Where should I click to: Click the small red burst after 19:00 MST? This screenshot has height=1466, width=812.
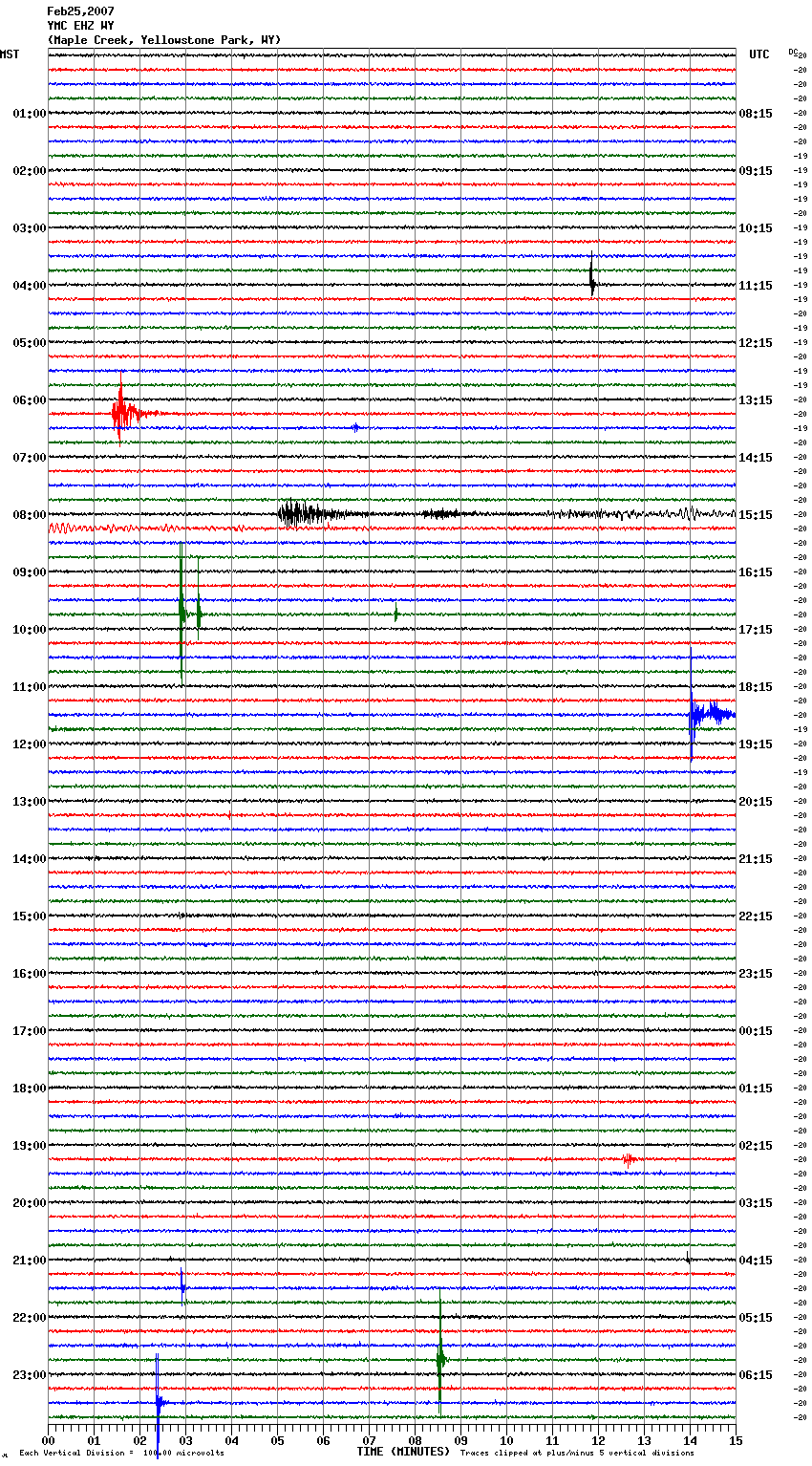pyautogui.click(x=628, y=1158)
